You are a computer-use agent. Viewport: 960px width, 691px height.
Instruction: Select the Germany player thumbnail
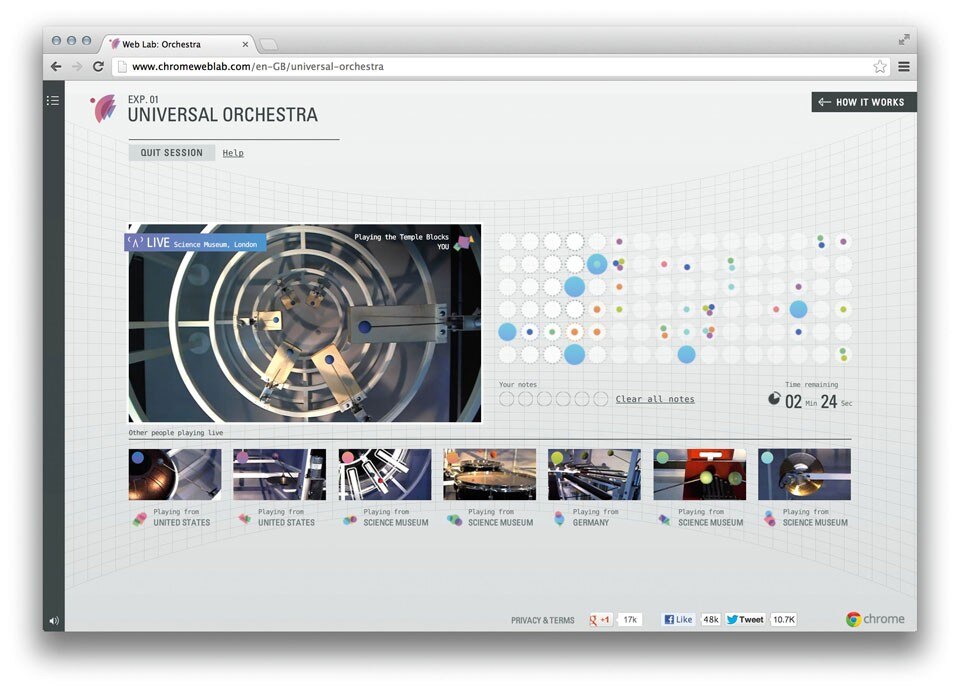[594, 474]
